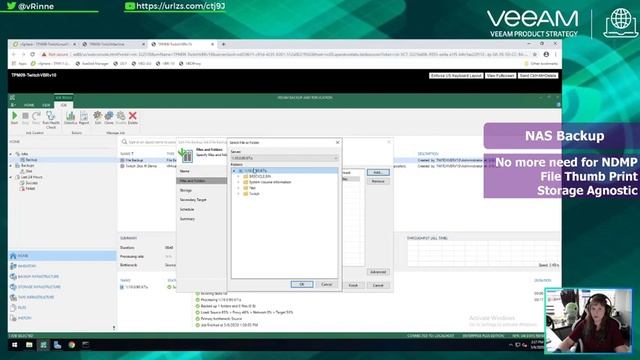The image size is (640, 360).
Task: Switch to the View ribbon tab
Action: tap(46, 105)
